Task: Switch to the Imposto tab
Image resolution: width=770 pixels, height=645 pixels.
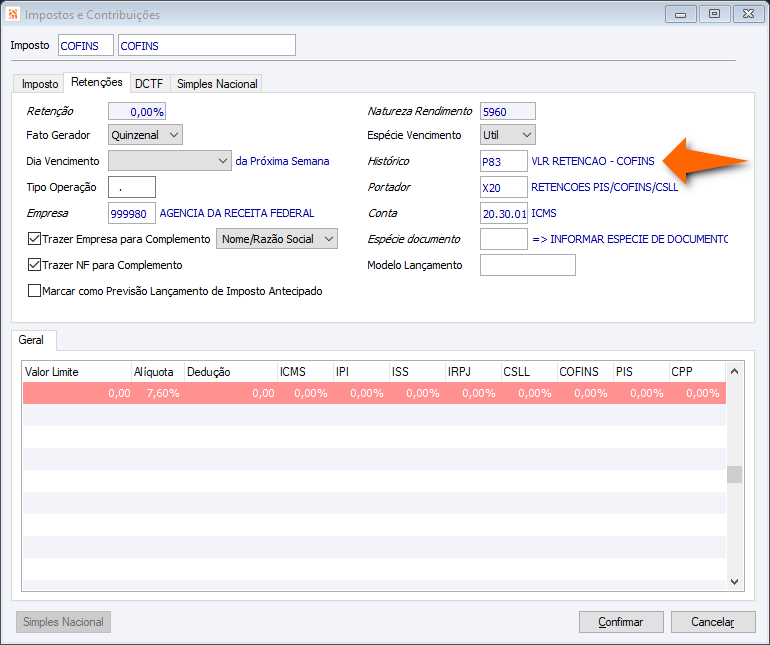Action: click(40, 84)
